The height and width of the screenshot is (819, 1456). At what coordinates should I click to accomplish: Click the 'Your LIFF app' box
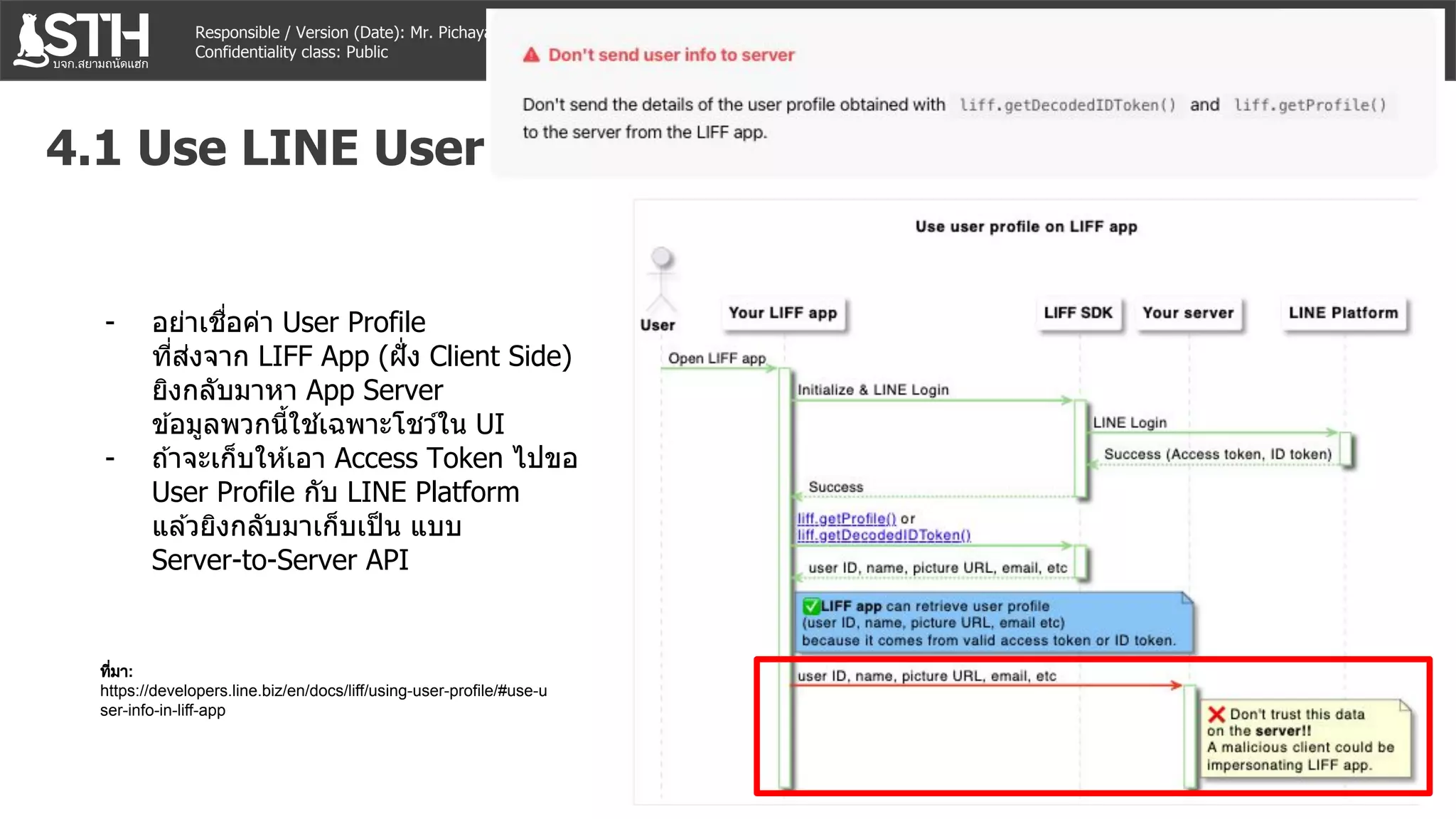click(783, 313)
